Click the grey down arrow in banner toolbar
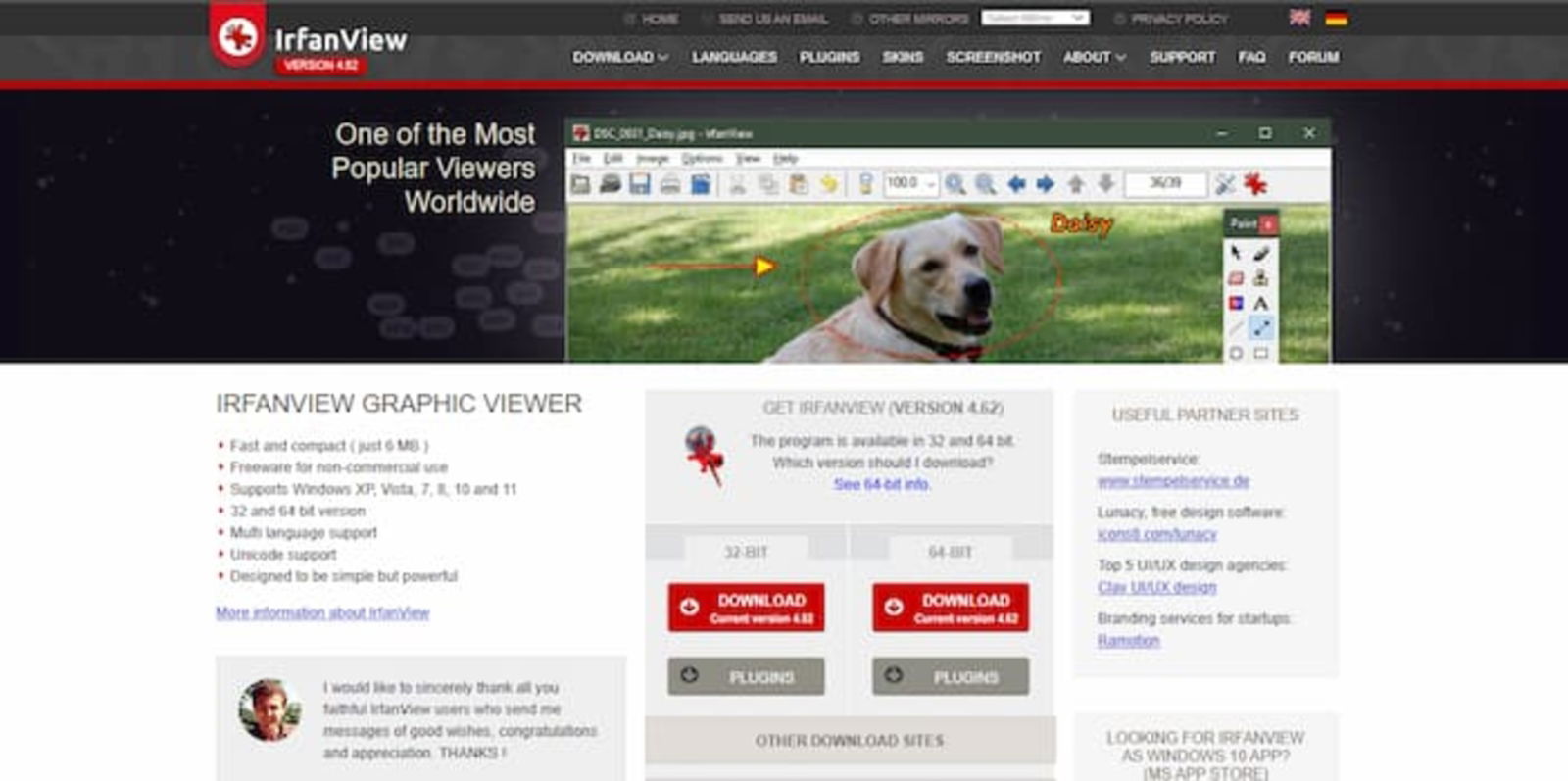Viewport: 1568px width, 781px height. click(x=1106, y=183)
